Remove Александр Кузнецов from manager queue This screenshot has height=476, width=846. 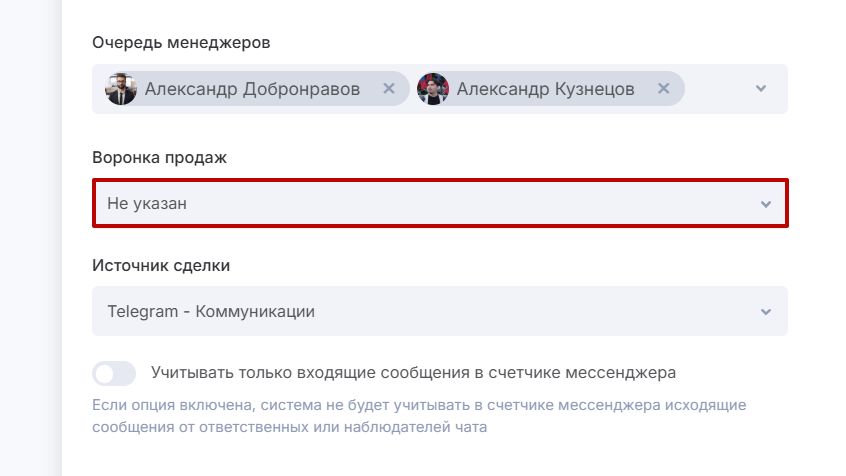click(663, 89)
